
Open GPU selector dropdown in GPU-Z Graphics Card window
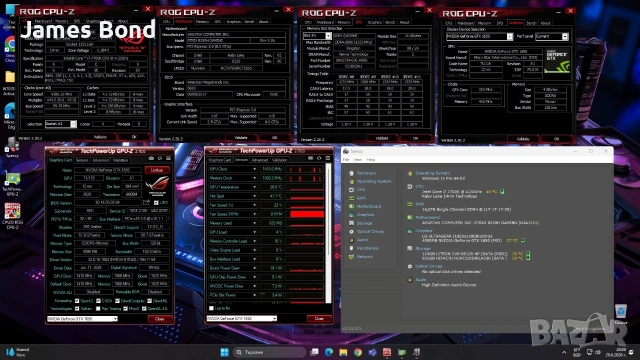pos(82,319)
